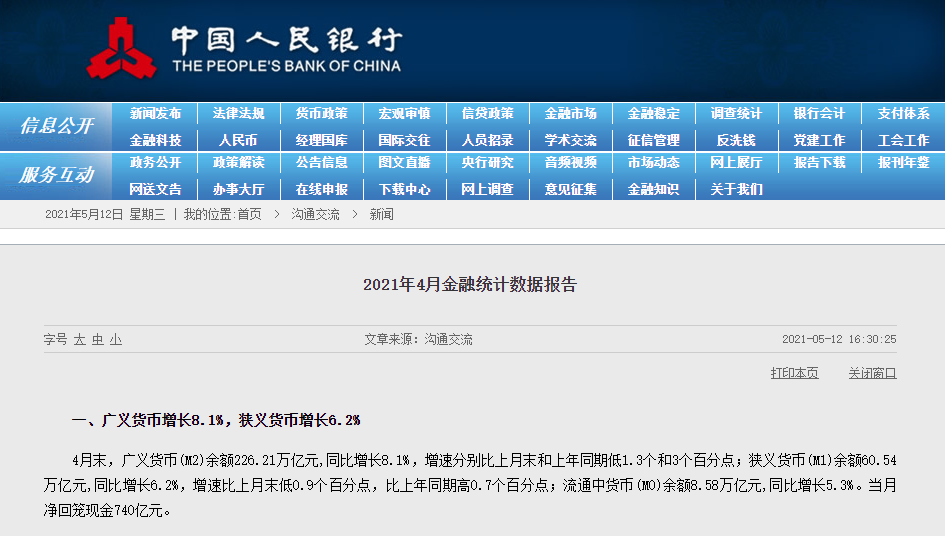Open 反洗钱 navigation link
The width and height of the screenshot is (945, 536).
(x=736, y=140)
